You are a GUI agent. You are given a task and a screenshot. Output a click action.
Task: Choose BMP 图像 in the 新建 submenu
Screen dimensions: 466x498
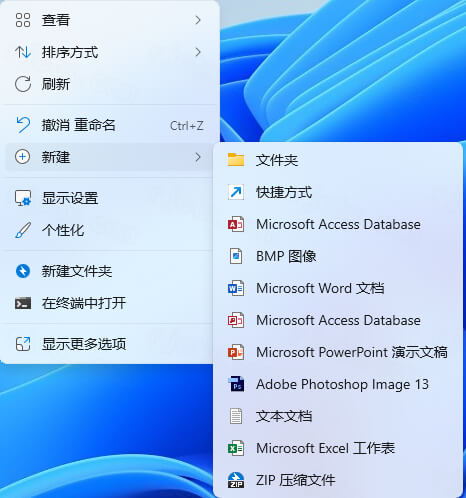pyautogui.click(x=338, y=256)
